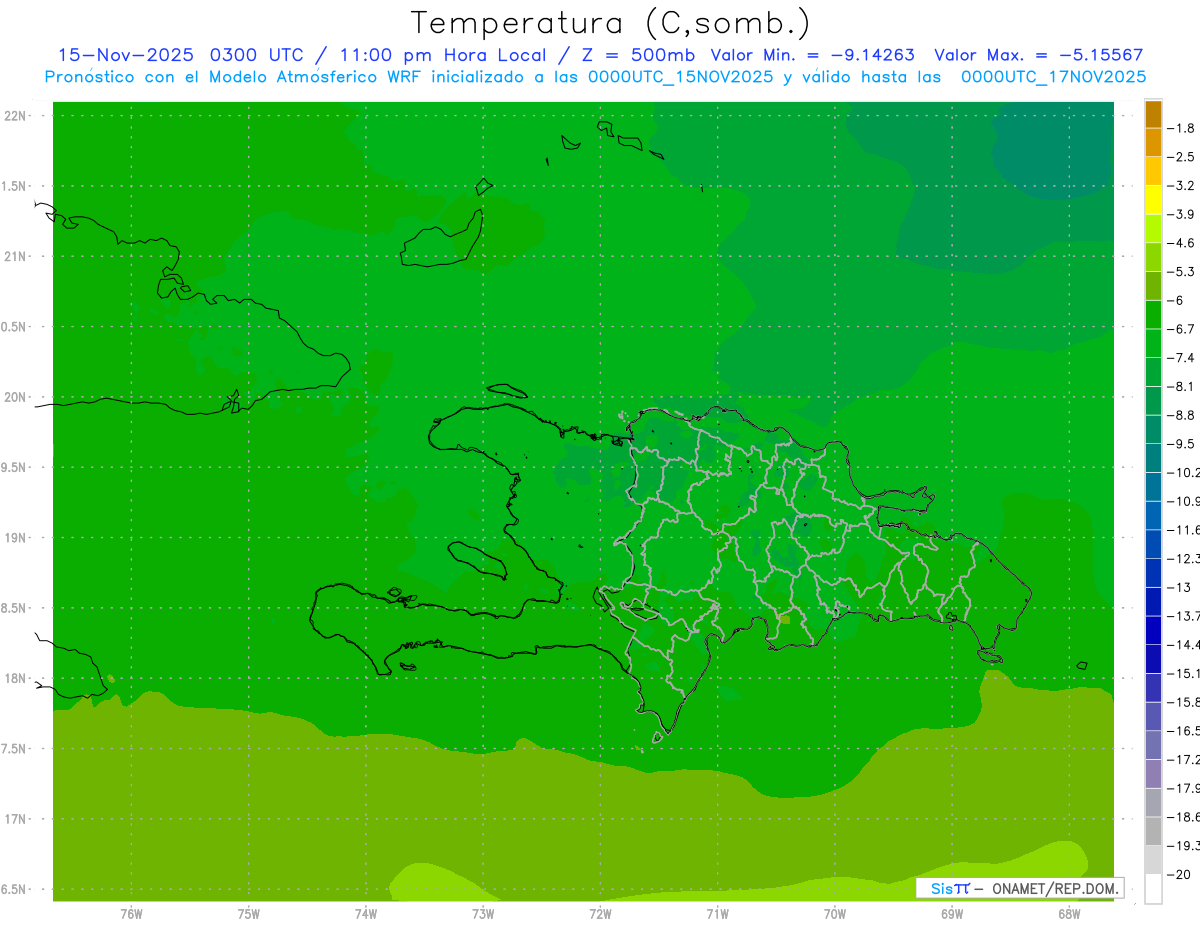Screen dimensions: 1200x927
Task: Pick the dark blue swatch between -13.7 and -14.4
Action: click(x=1153, y=630)
